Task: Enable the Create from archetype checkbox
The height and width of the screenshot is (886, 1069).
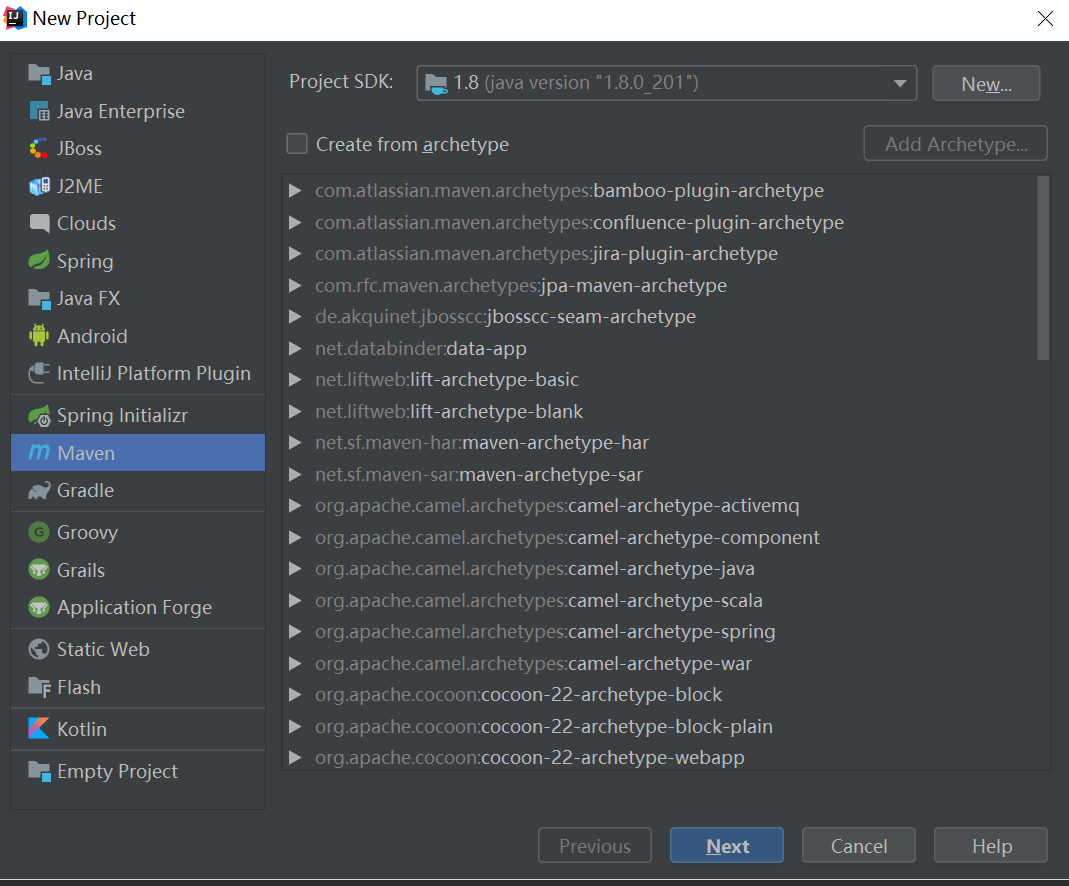Action: (297, 144)
